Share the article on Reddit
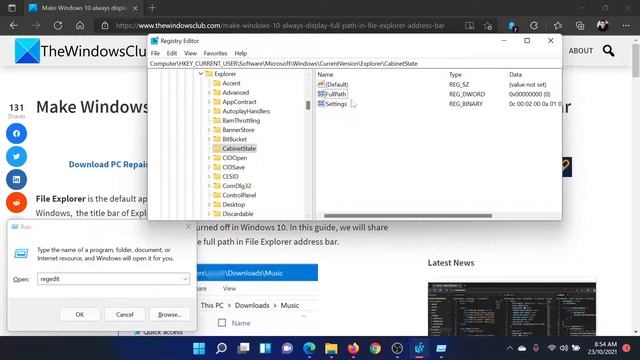Viewport: 640px width, 360px height. click(16, 202)
